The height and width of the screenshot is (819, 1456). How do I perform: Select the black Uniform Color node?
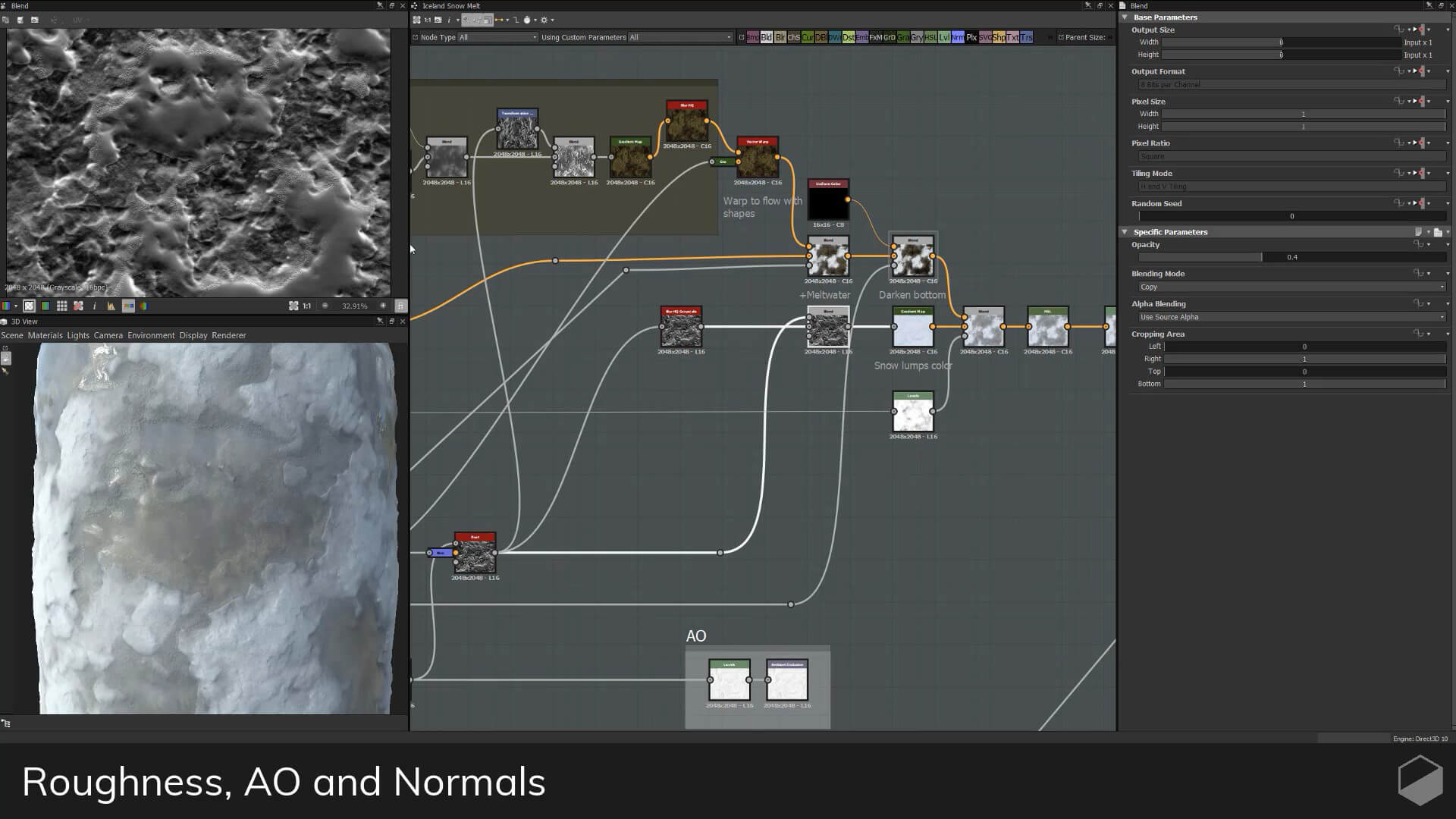click(828, 199)
